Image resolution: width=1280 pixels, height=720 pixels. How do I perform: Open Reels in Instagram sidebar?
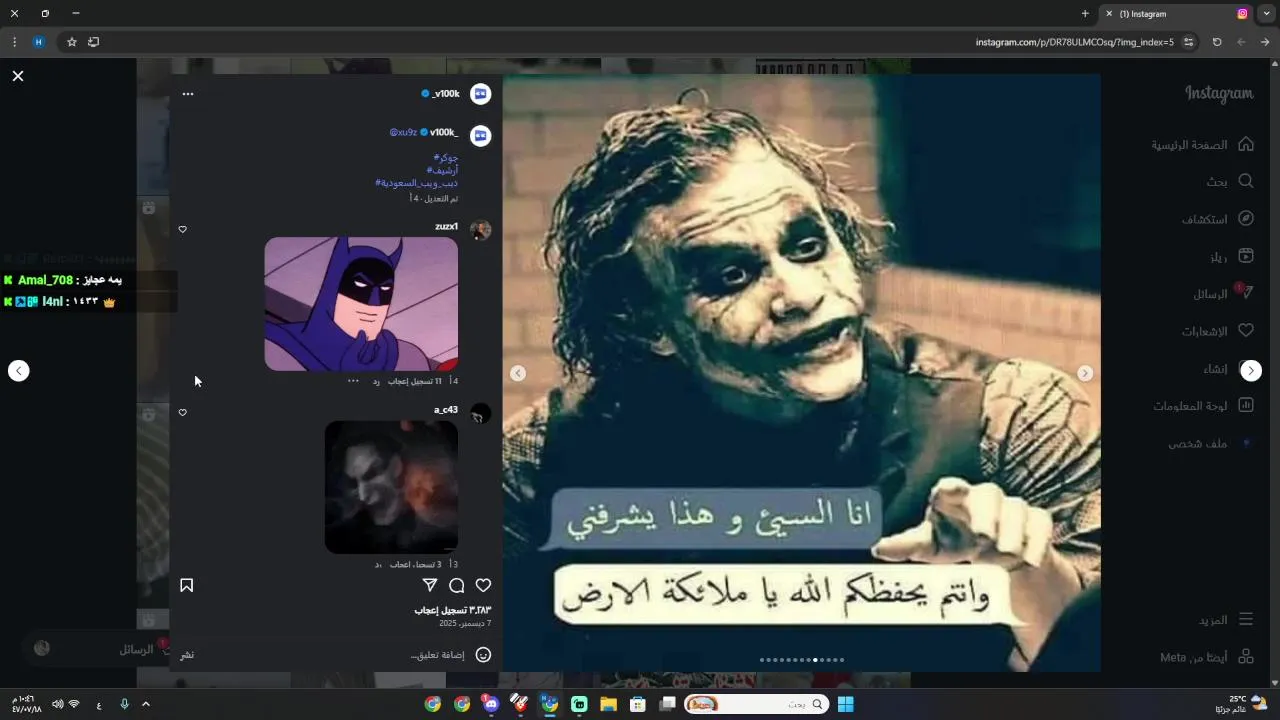(x=1231, y=256)
